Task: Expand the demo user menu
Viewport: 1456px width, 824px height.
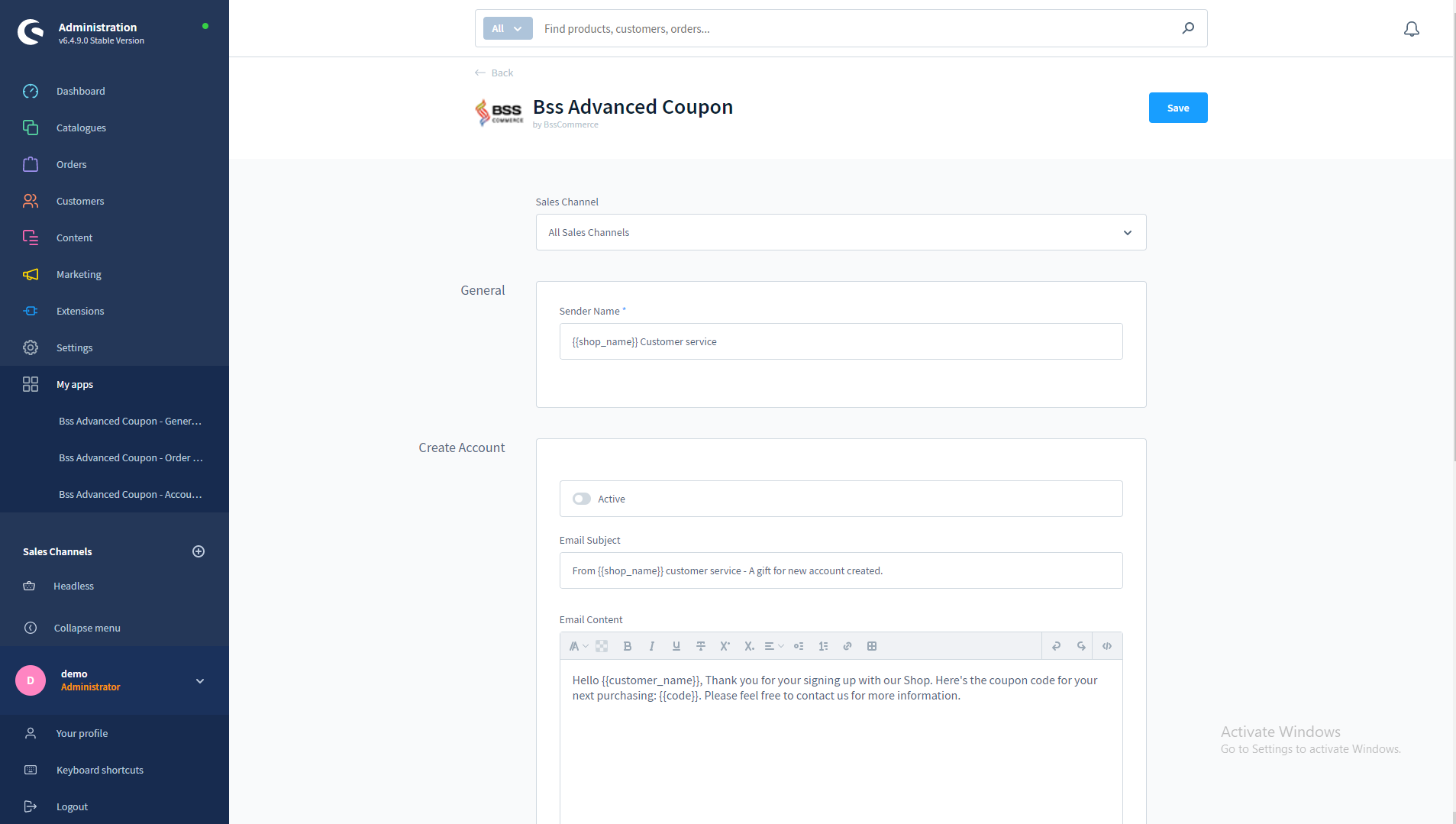Action: point(200,680)
